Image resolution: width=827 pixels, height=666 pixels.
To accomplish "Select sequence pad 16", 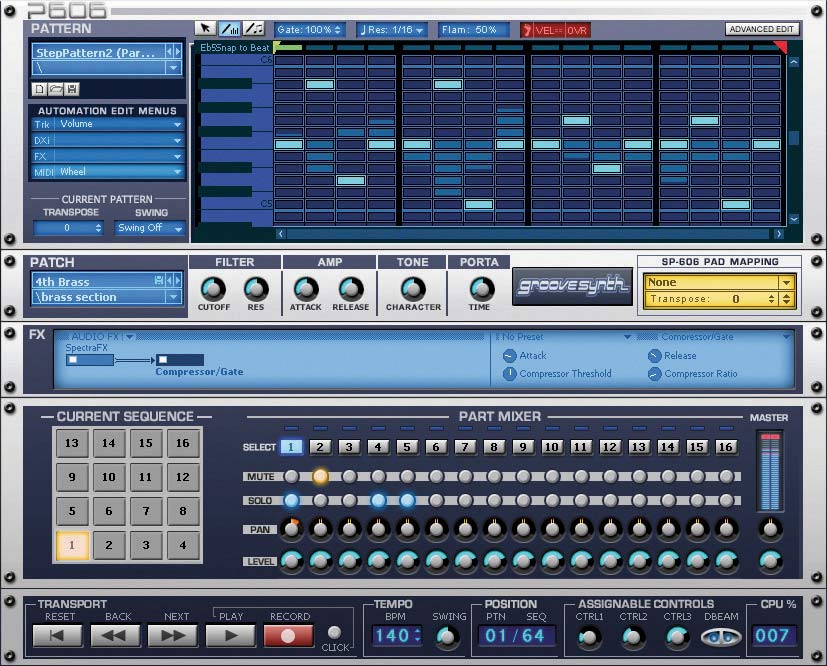I will [x=183, y=443].
